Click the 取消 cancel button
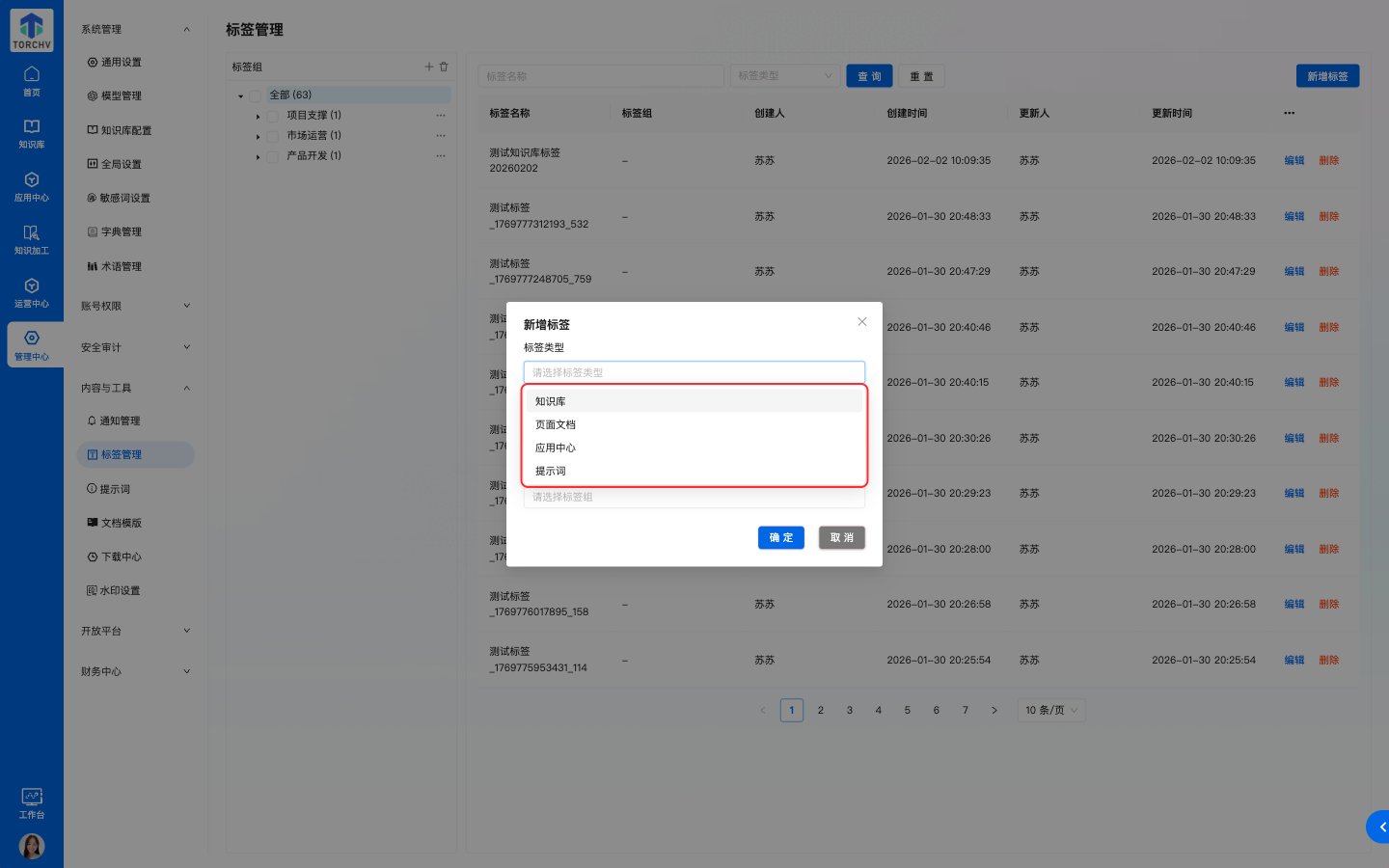This screenshot has height=868, width=1389. coord(841,537)
